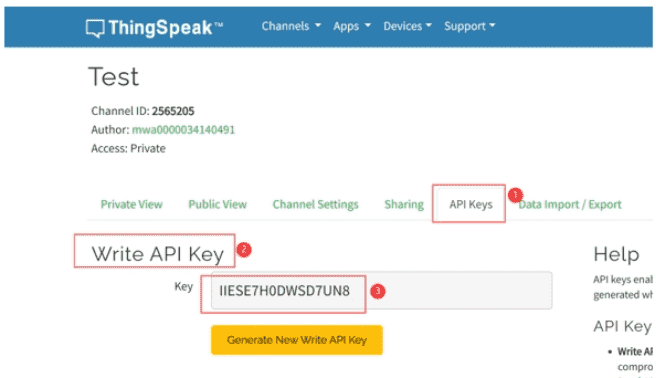Click red annotation marker number 2

coord(243,250)
